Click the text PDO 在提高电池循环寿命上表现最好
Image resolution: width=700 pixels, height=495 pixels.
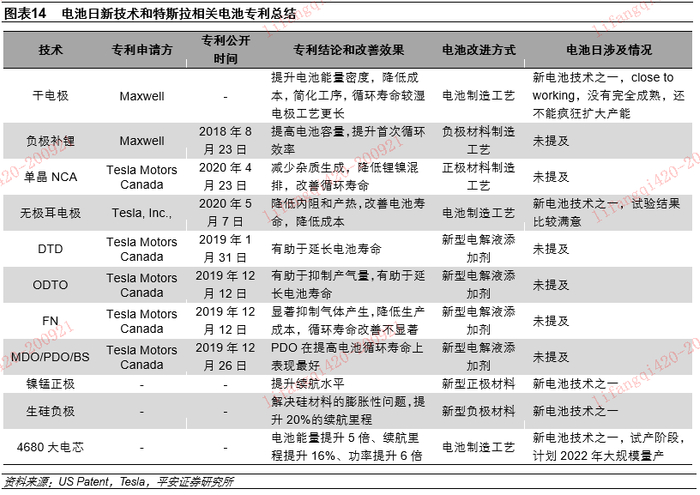(x=347, y=357)
